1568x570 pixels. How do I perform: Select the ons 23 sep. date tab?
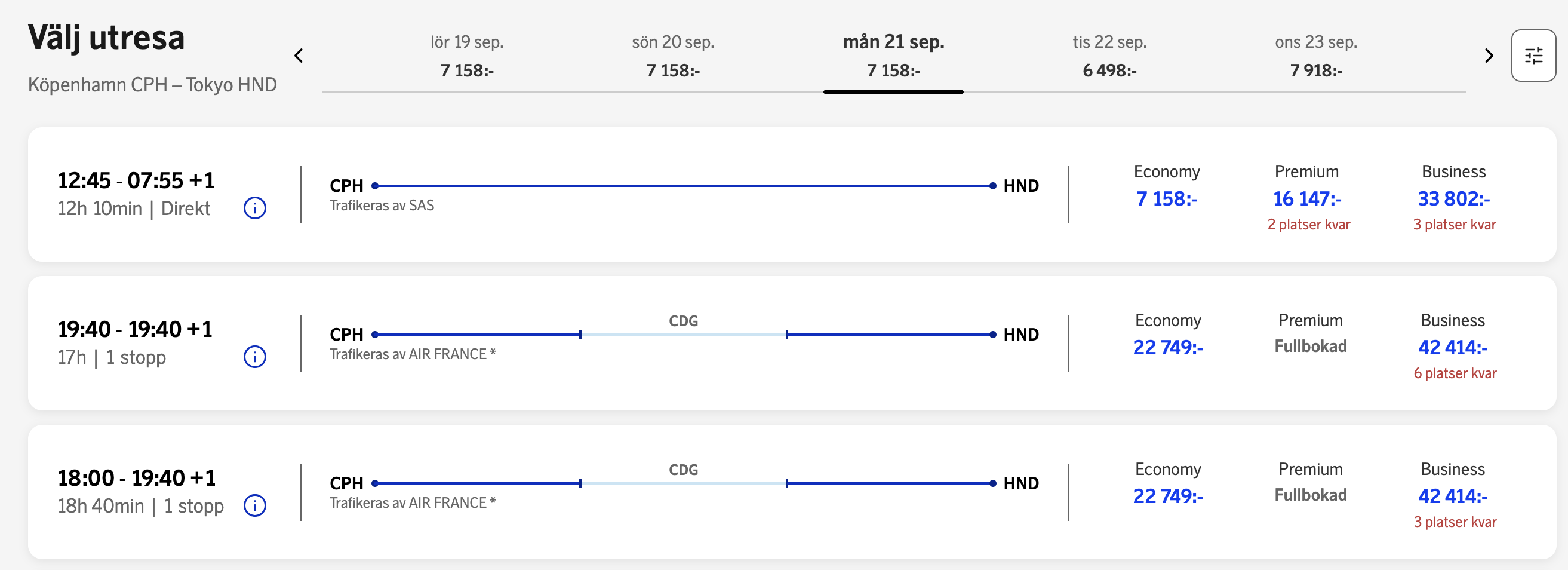[x=1316, y=56]
